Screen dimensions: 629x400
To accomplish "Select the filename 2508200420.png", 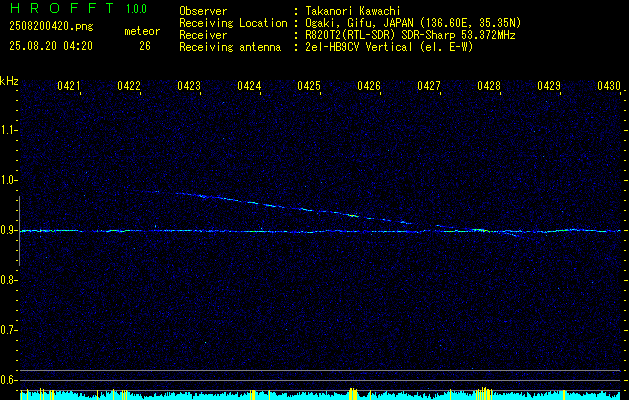I will [51, 27].
